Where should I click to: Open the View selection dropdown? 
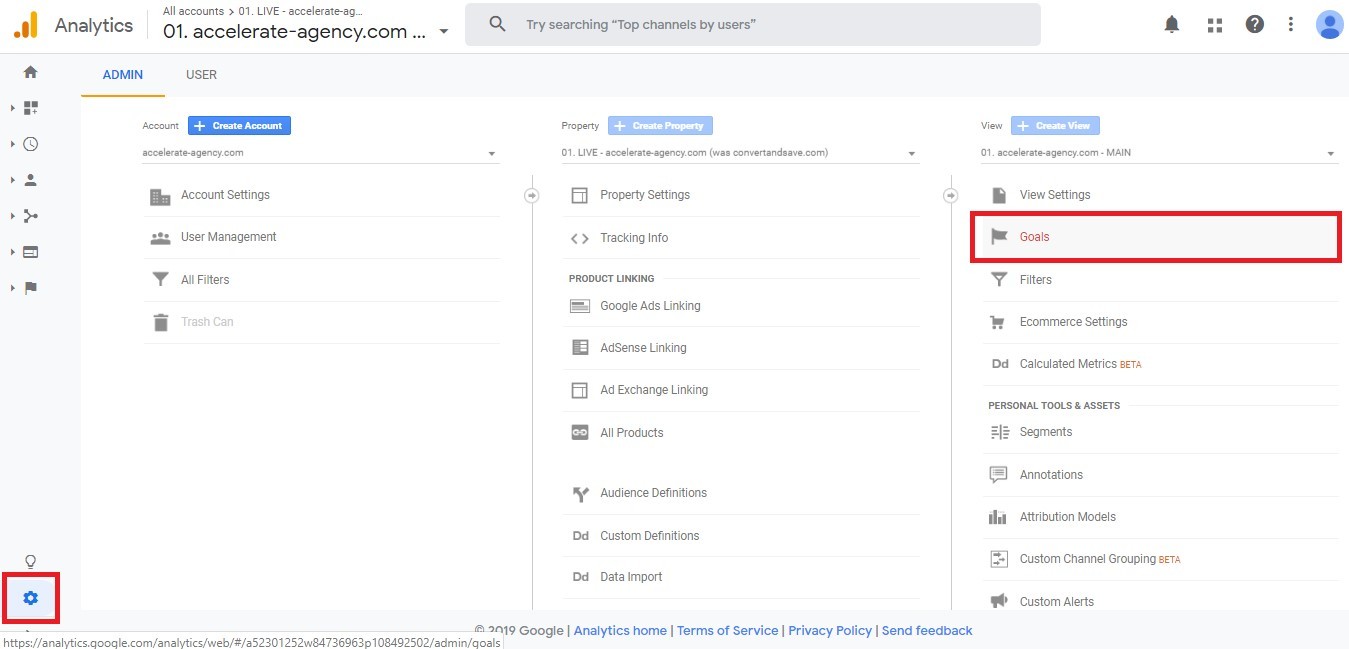pyautogui.click(x=1158, y=153)
